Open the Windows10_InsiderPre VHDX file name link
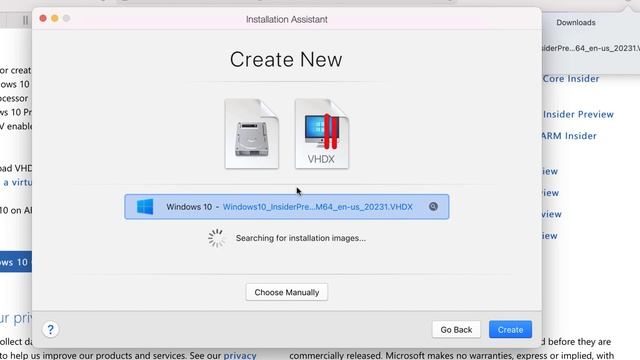 [x=318, y=207]
